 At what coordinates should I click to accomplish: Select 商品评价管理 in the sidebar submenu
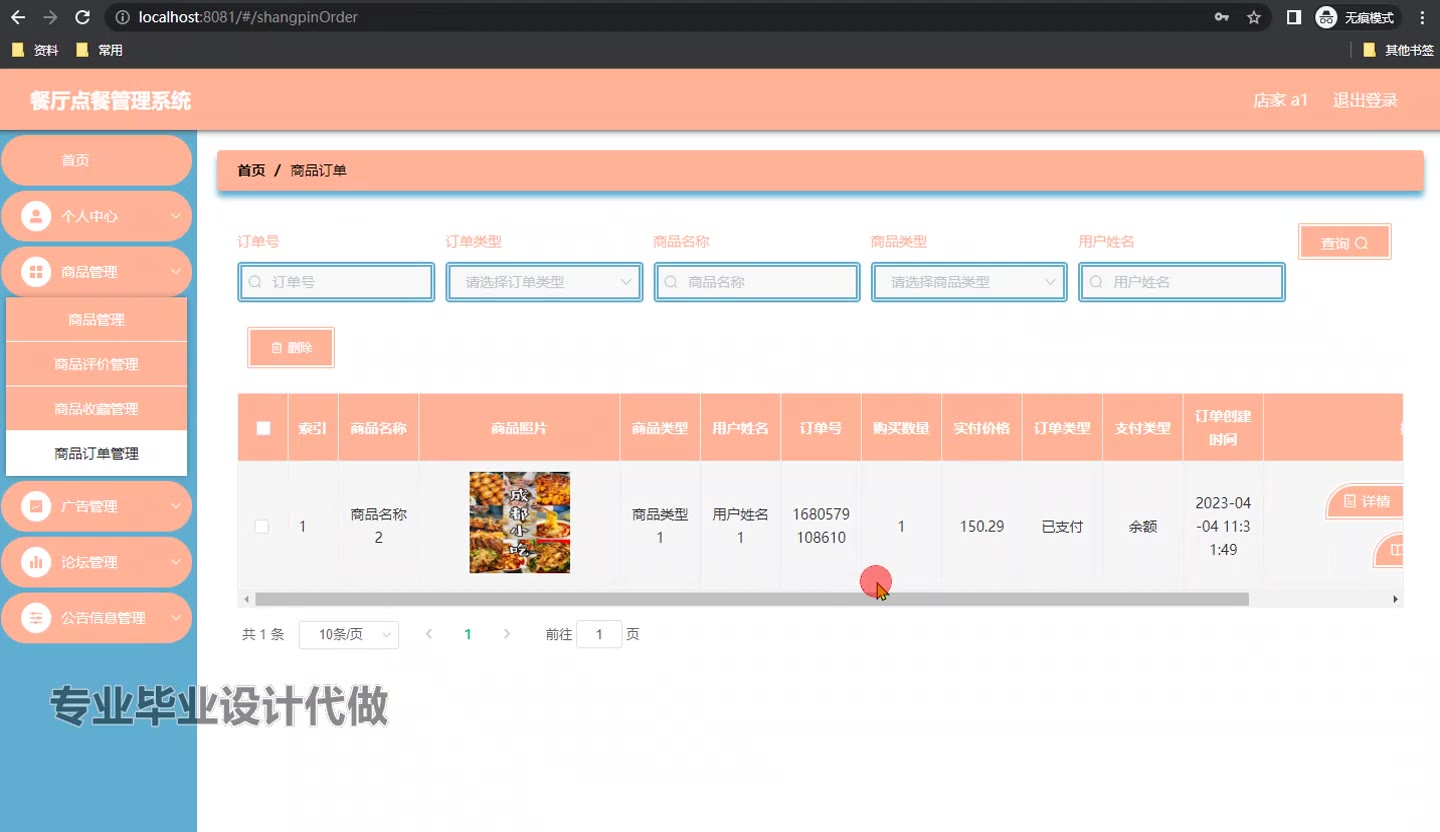(x=96, y=364)
